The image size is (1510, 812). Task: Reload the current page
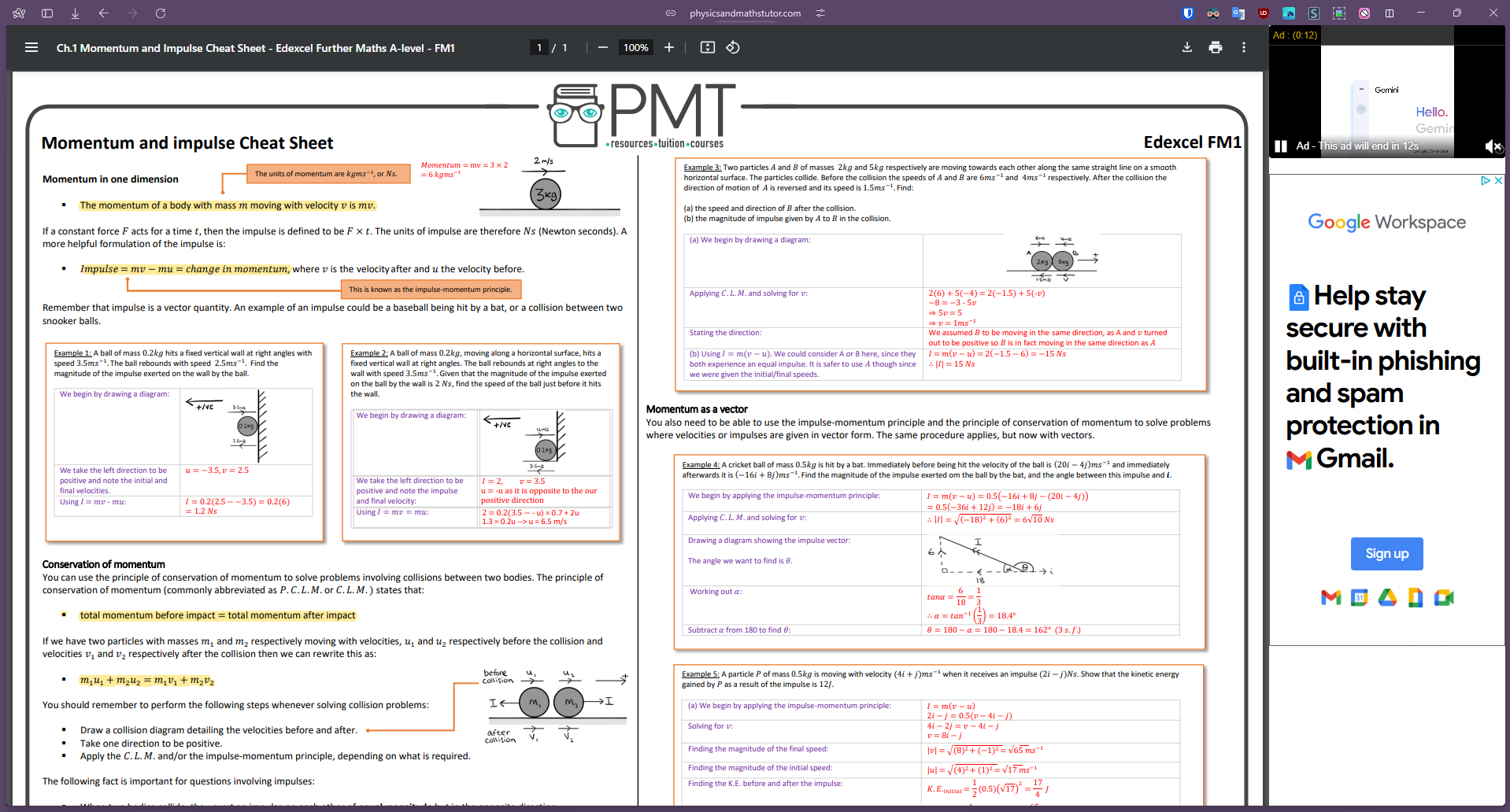pyautogui.click(x=161, y=13)
